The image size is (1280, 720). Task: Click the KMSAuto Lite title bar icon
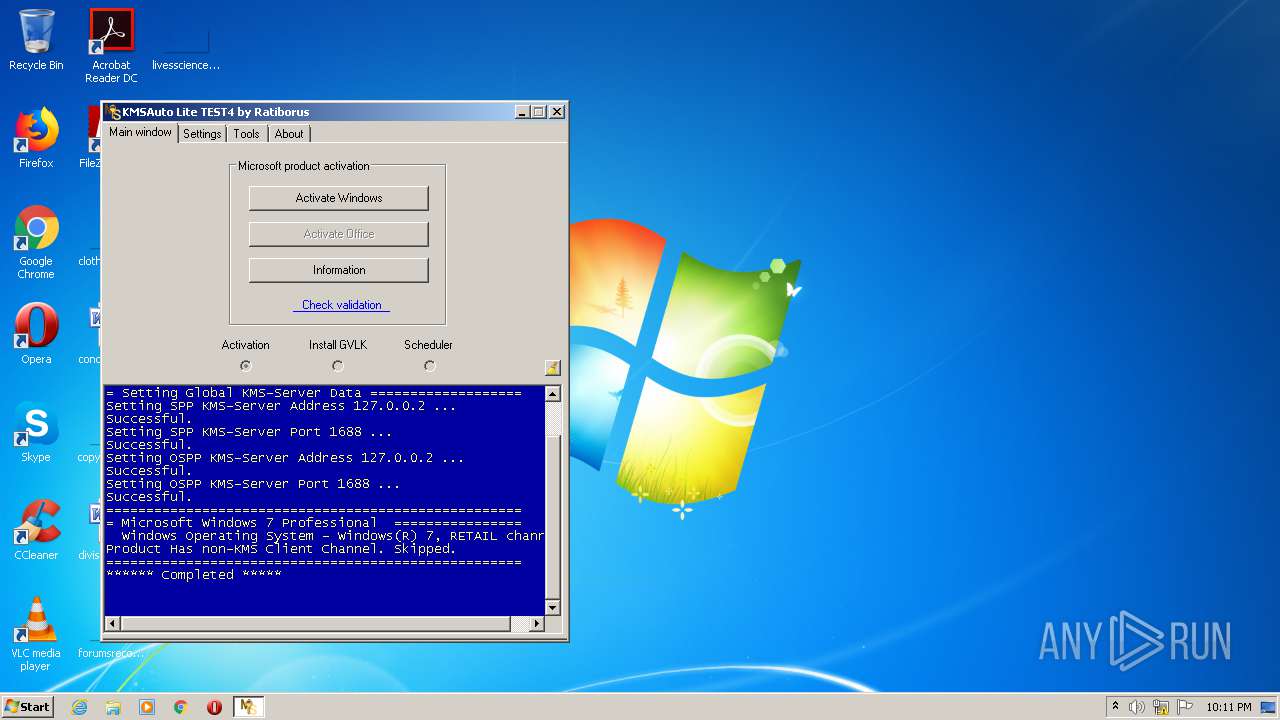pos(114,112)
